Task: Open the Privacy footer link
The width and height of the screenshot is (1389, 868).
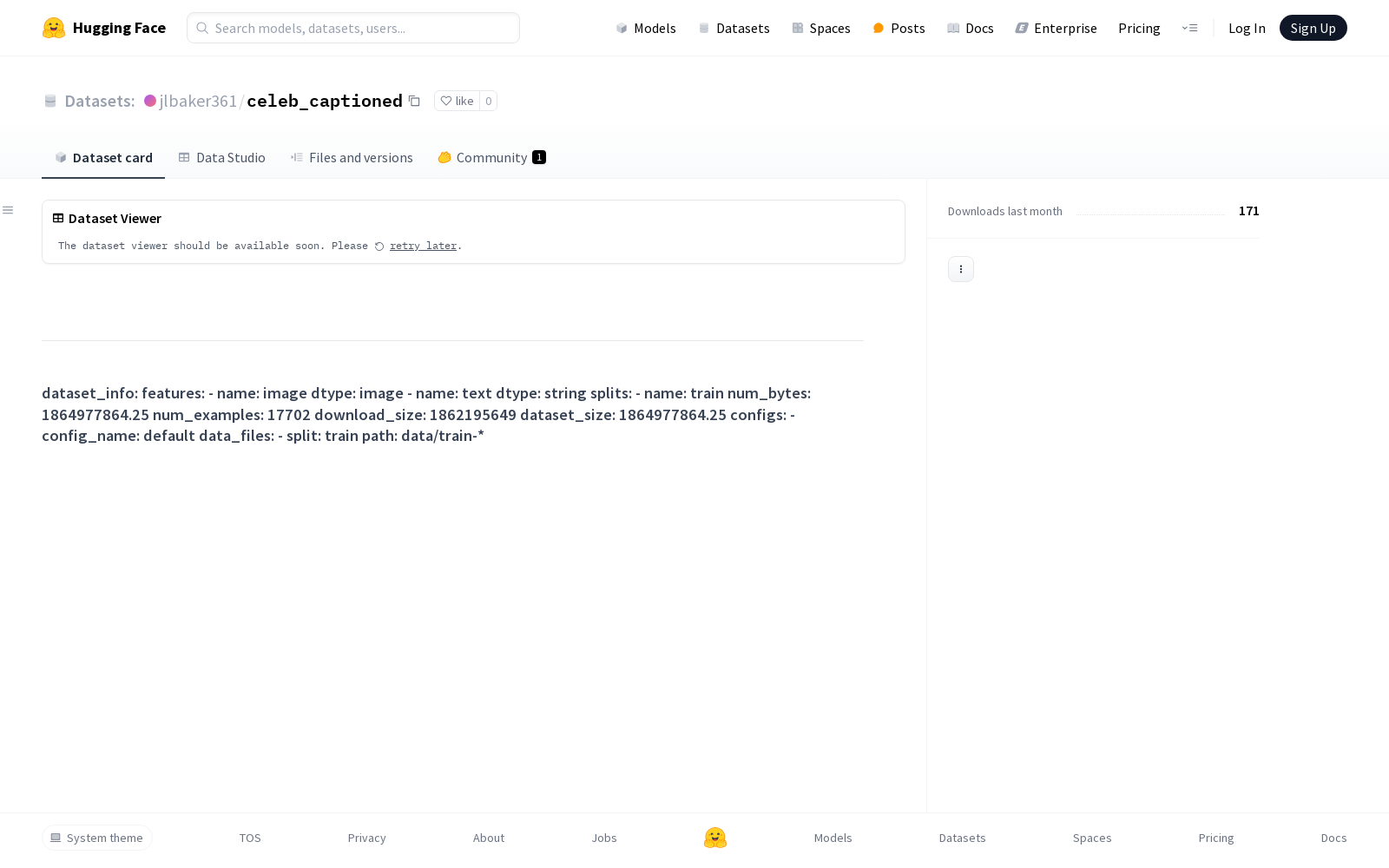Action: point(367,838)
